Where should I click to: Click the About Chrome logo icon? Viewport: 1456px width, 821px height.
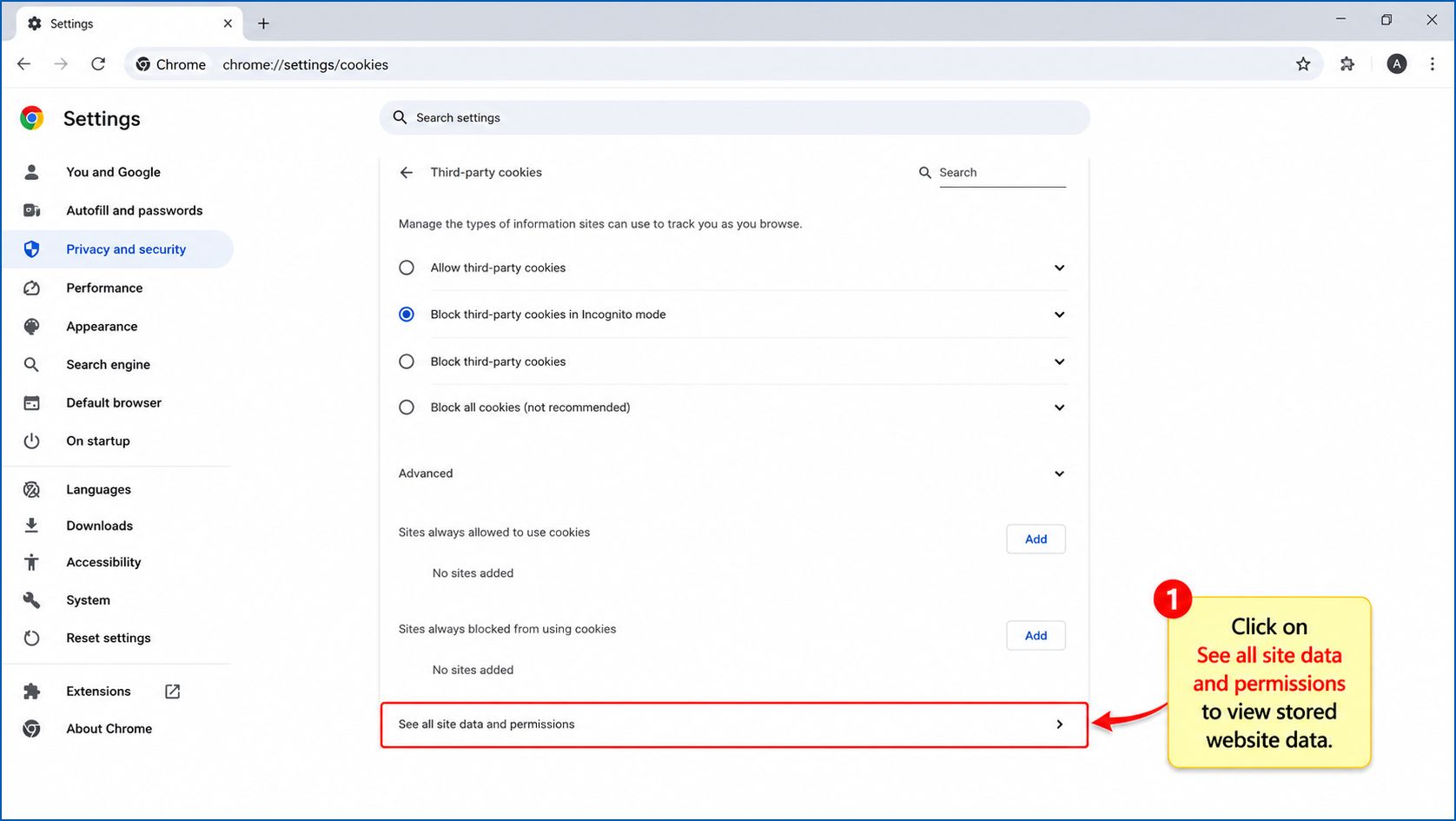coord(31,729)
